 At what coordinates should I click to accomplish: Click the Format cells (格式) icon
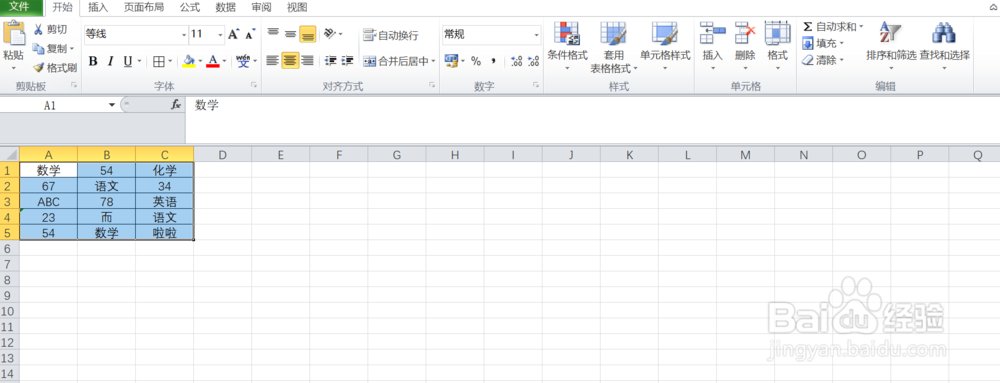777,33
